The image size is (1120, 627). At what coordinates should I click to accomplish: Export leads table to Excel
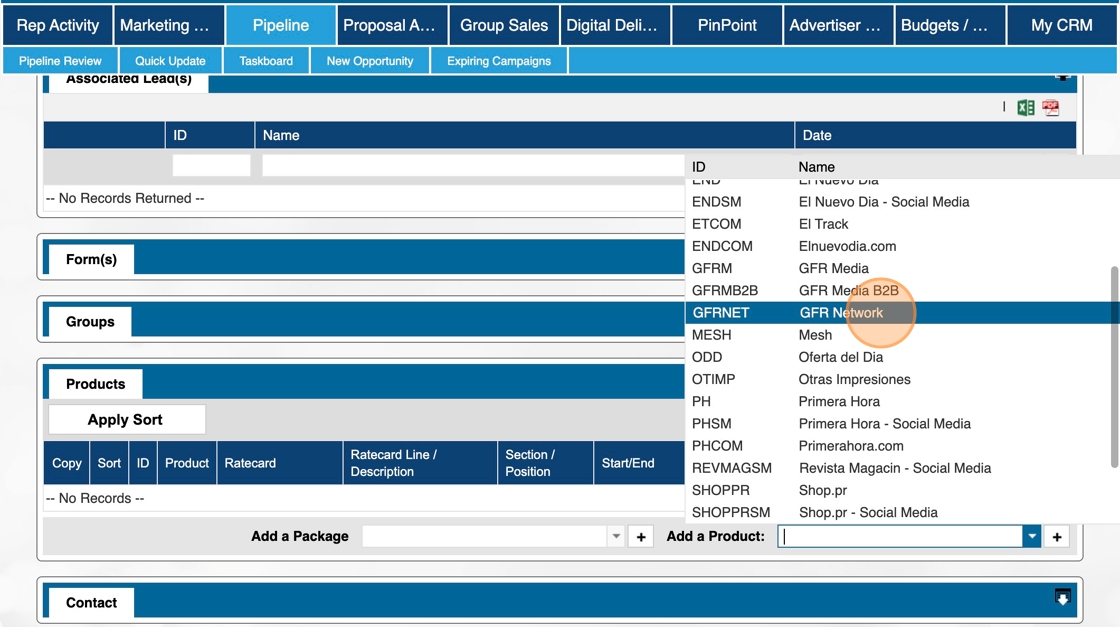[x=1026, y=108]
